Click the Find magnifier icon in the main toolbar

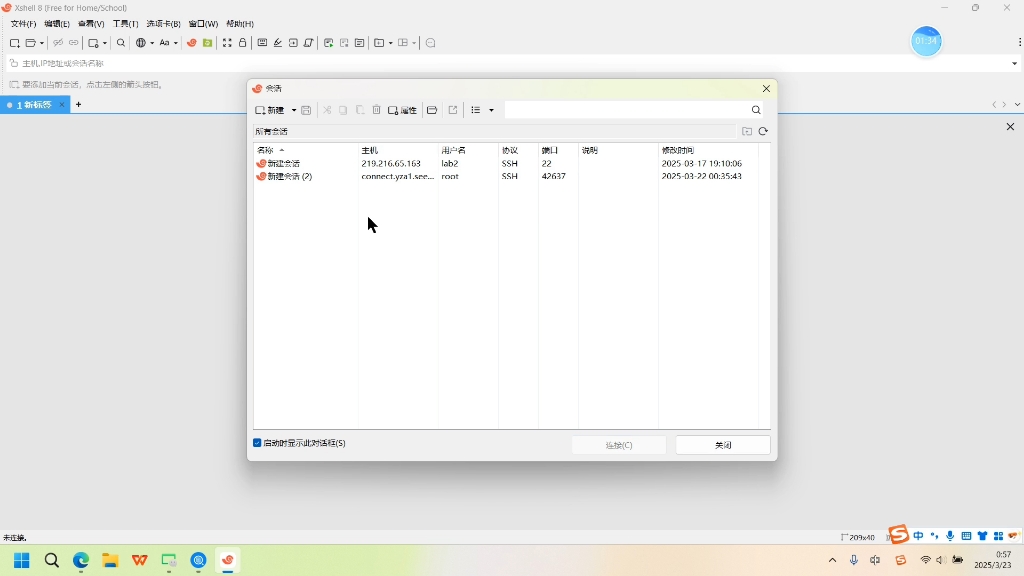click(x=121, y=43)
